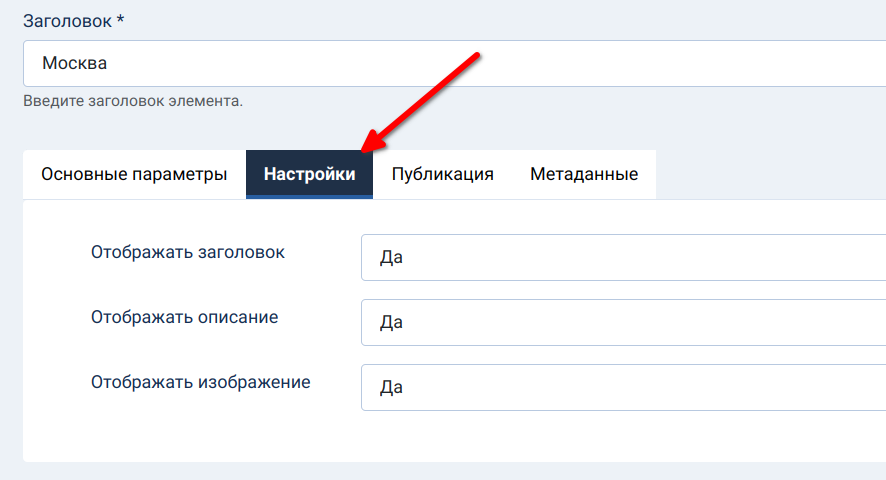Image resolution: width=886 pixels, height=480 pixels.
Task: Switch to the Основные параметры tab
Action: (134, 174)
